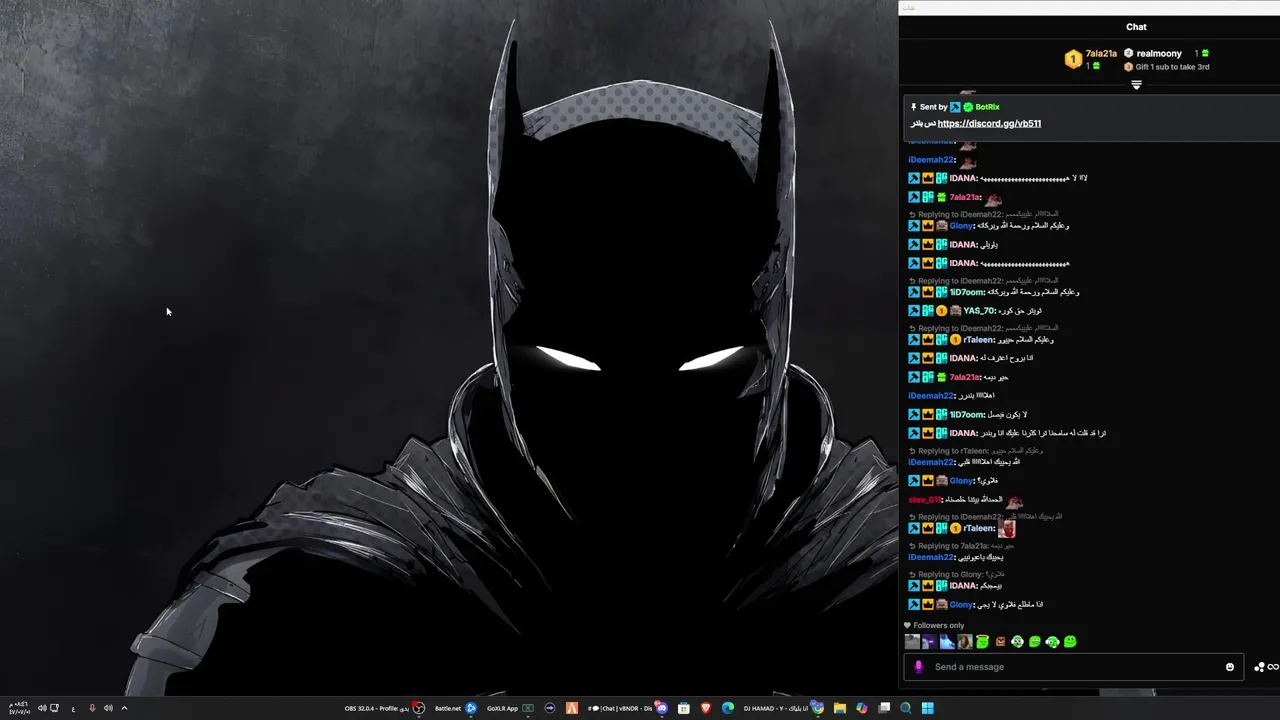Image resolution: width=1280 pixels, height=720 pixels.
Task: Switch to Discord Chat vBNDR window
Action: (x=627, y=708)
